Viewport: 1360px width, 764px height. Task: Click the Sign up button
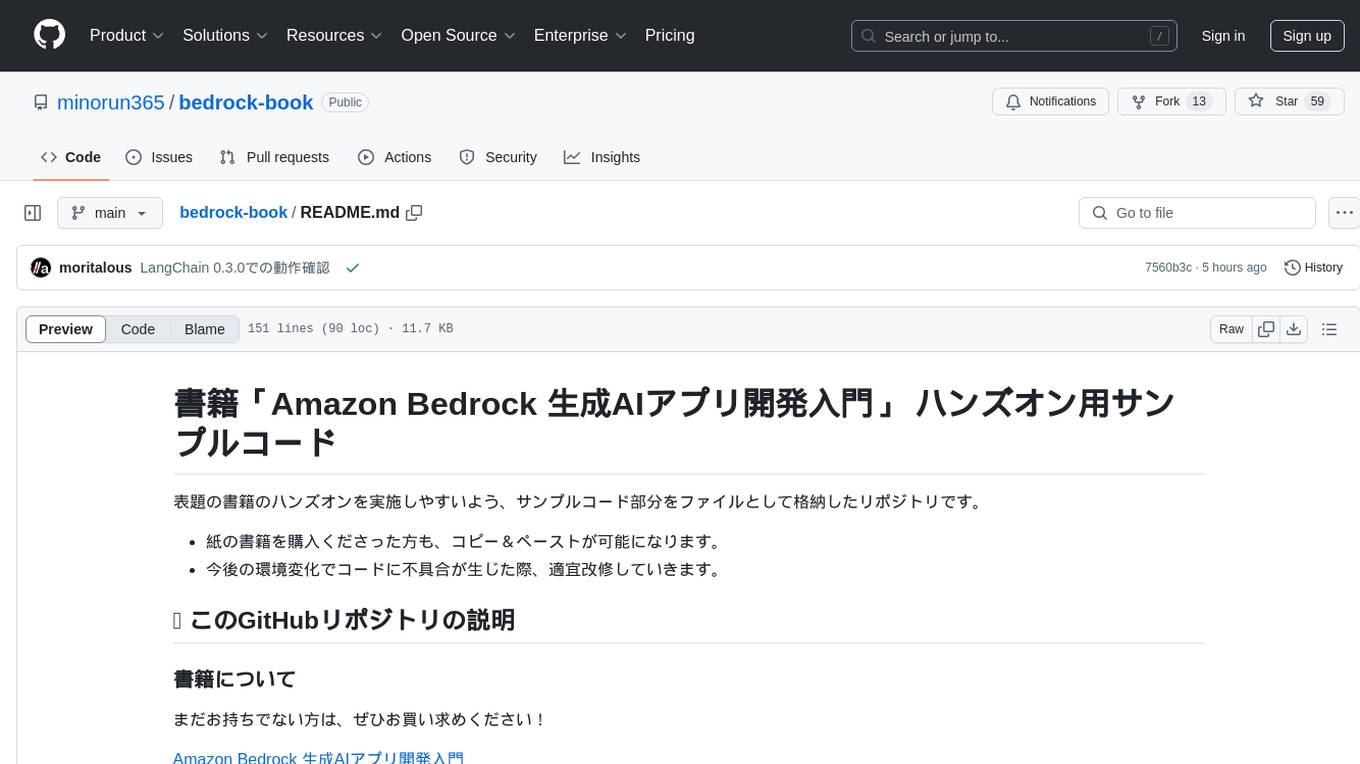pyautogui.click(x=1307, y=36)
